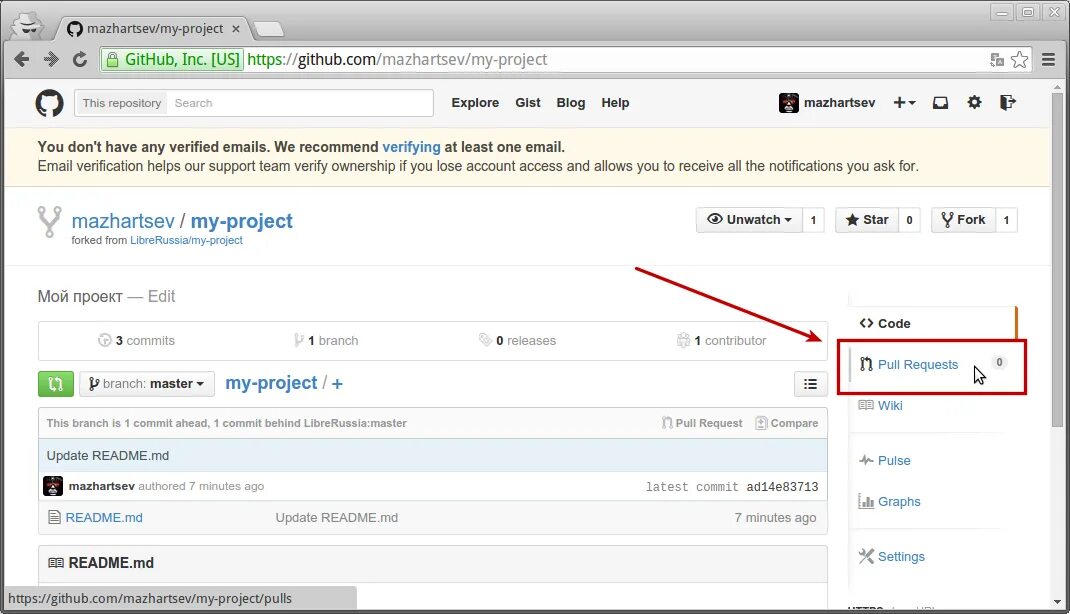View the 3 commits
The image size is (1070, 614).
(x=136, y=340)
